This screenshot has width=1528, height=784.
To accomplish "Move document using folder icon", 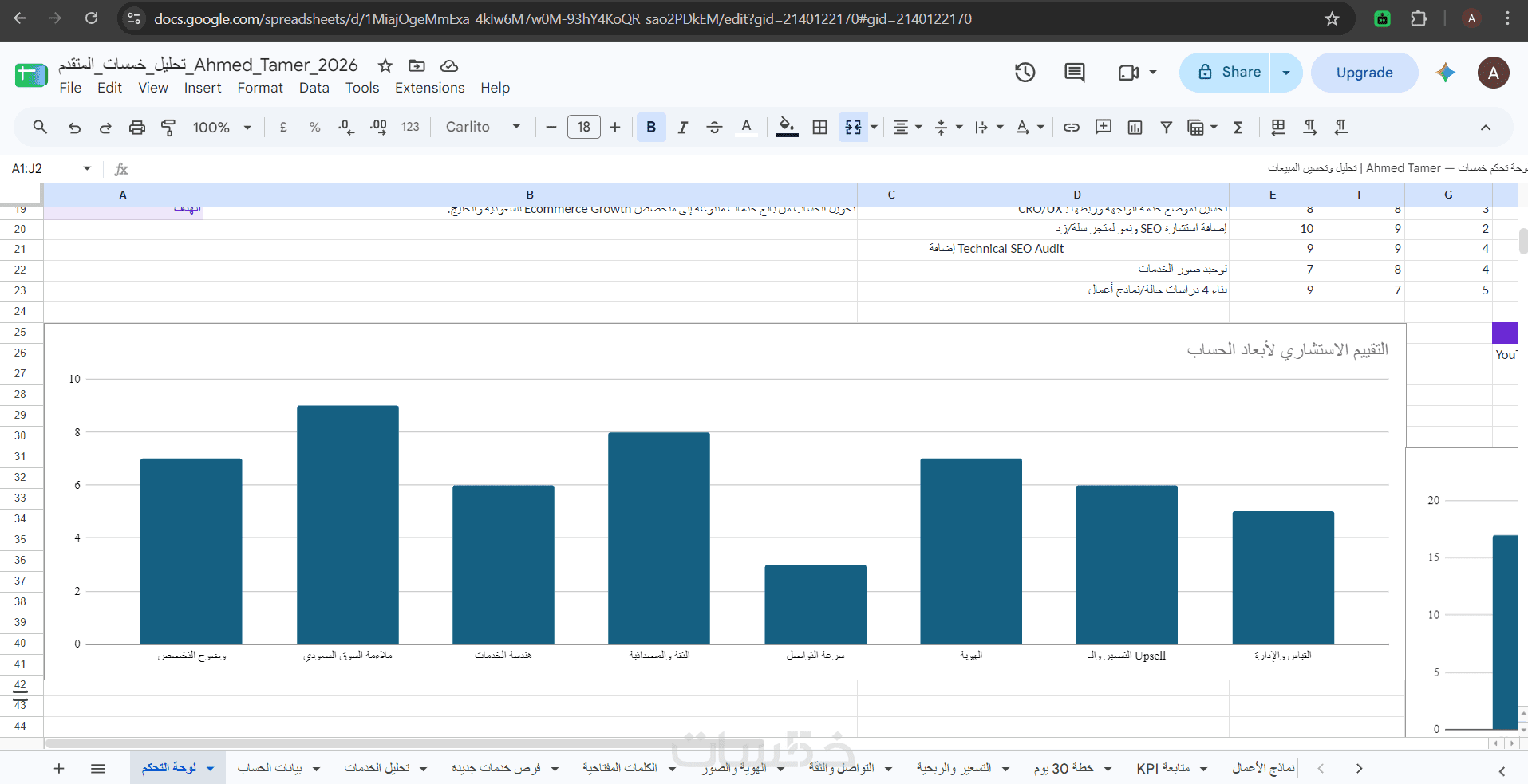I will (x=417, y=65).
